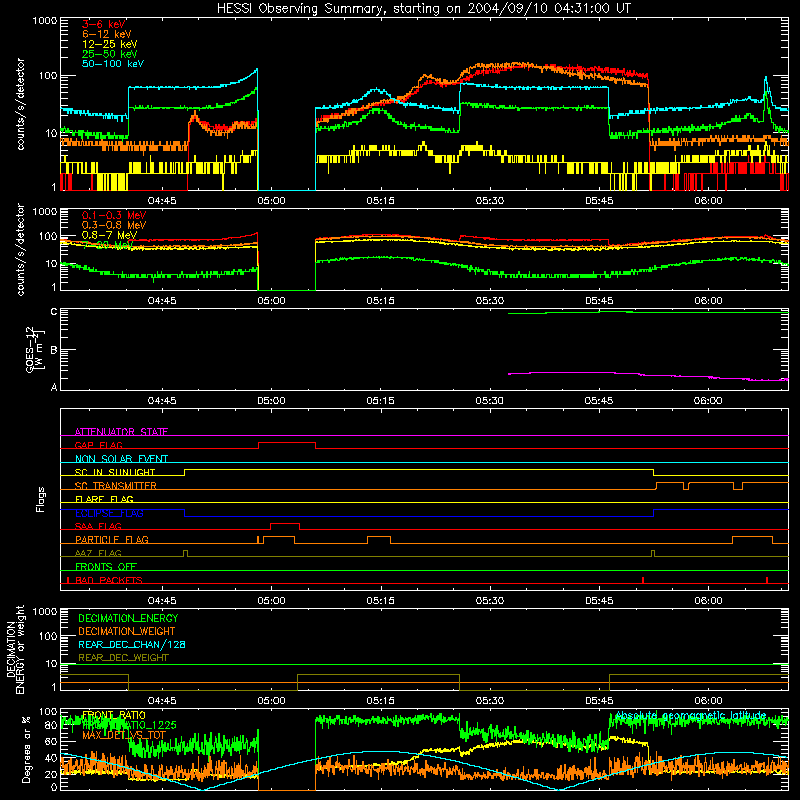Select the 50-100 keV legend label

(113, 64)
